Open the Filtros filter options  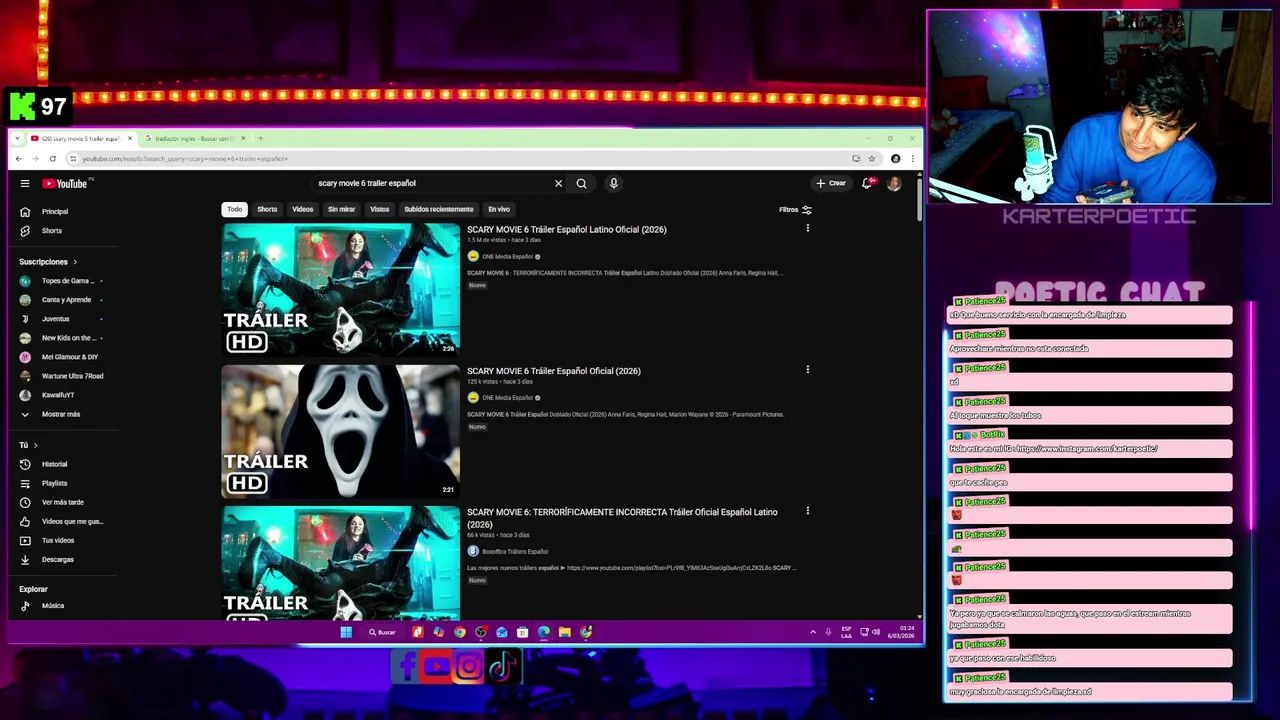796,210
